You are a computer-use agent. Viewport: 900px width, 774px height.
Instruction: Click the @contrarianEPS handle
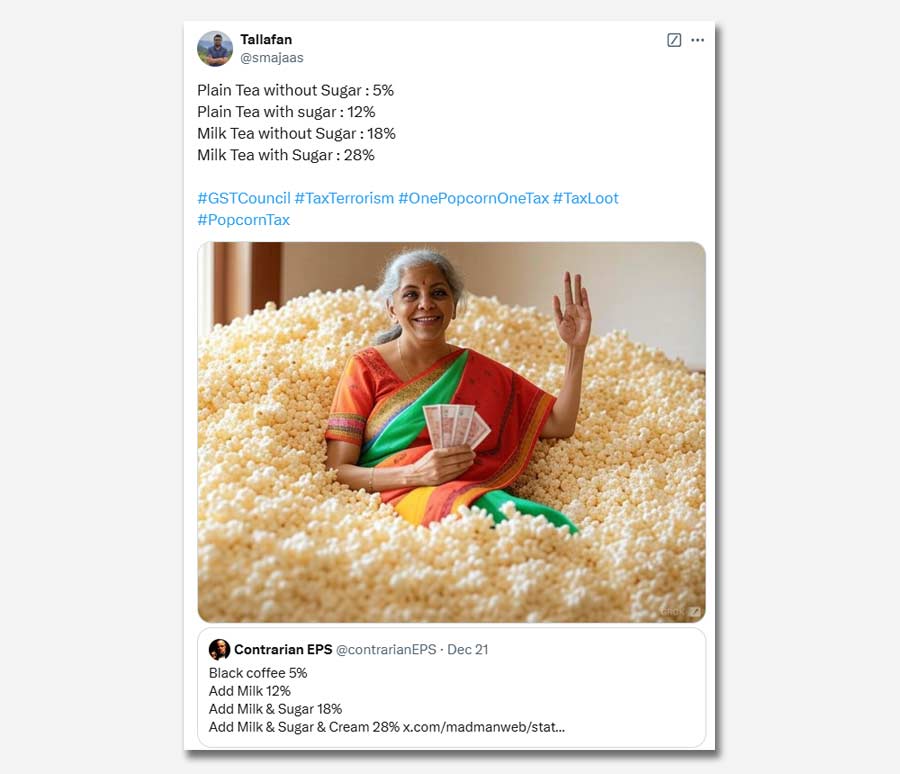click(386, 649)
